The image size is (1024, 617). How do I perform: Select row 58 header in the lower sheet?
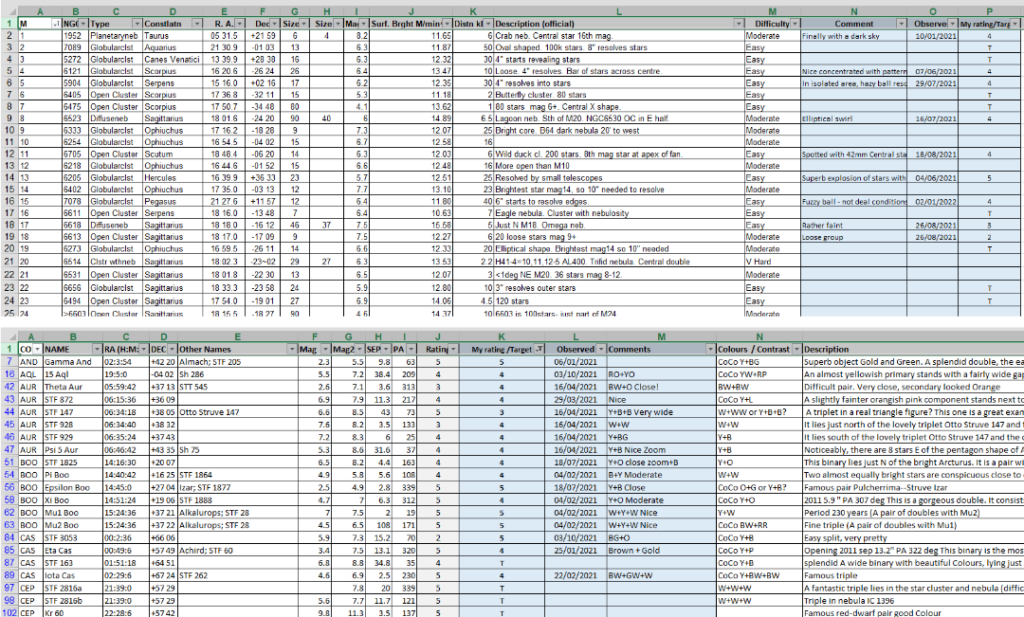click(x=8, y=500)
